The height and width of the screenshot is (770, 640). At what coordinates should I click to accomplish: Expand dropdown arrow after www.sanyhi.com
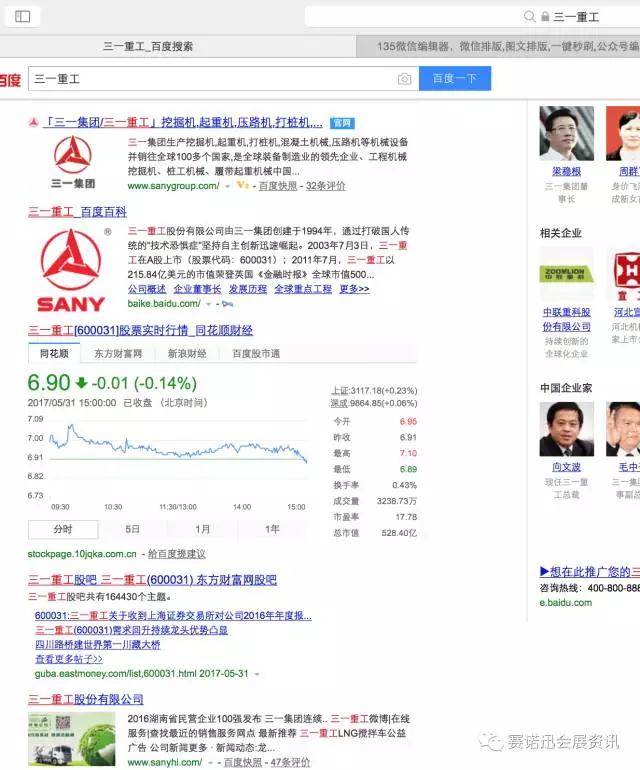[x=210, y=763]
